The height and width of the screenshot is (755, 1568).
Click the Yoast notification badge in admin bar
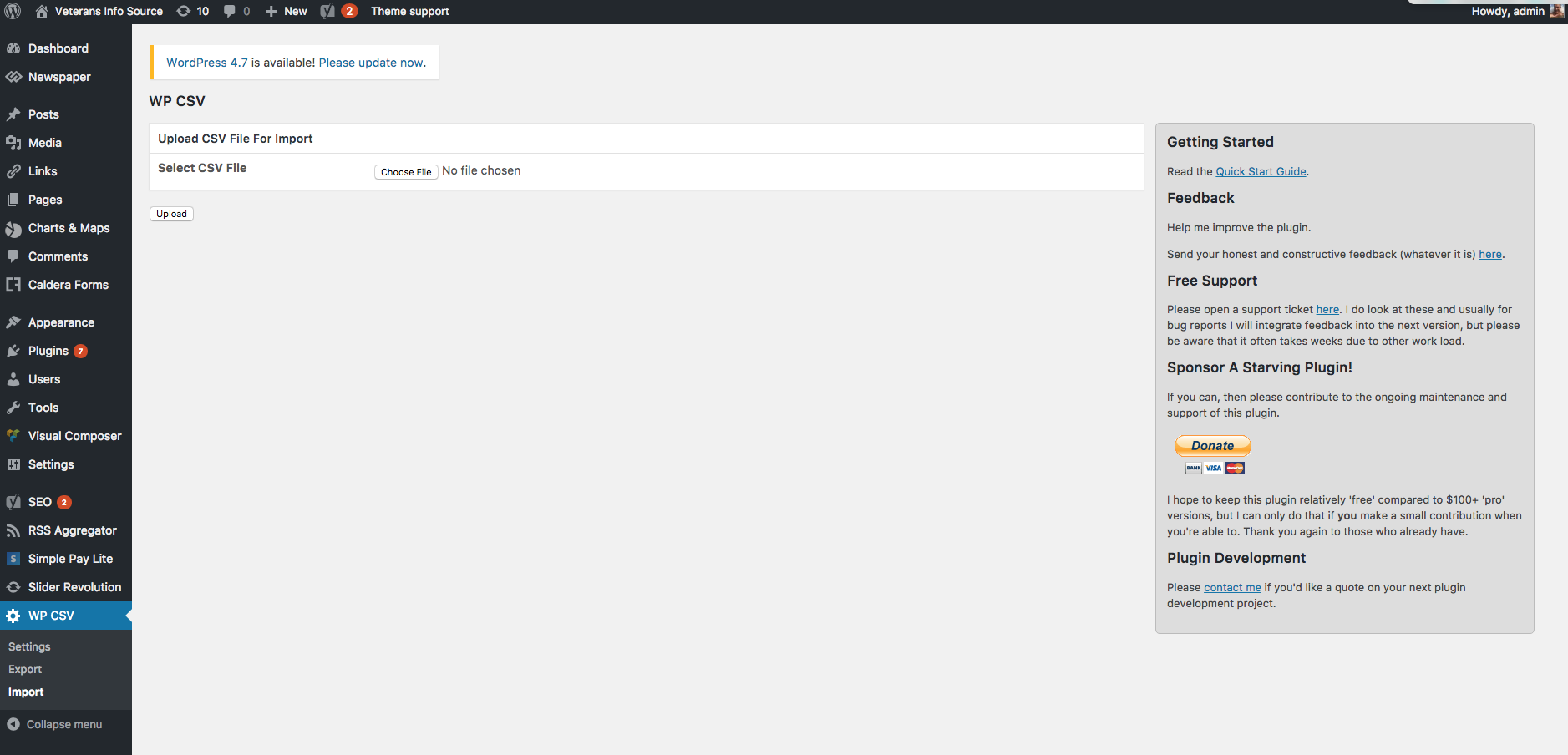click(350, 11)
